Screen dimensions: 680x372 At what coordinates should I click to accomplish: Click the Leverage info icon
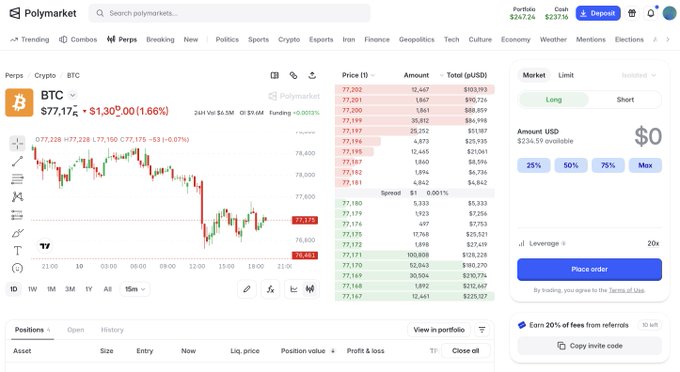564,244
